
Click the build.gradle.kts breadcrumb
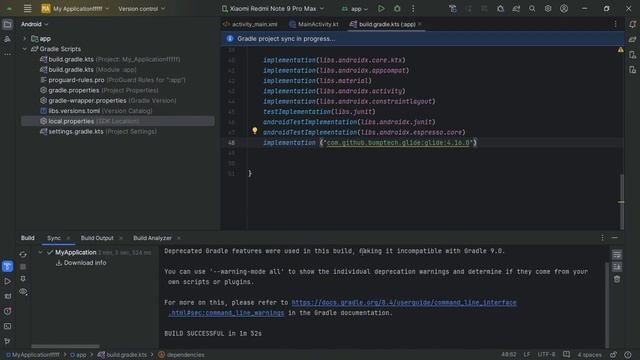pos(122,355)
